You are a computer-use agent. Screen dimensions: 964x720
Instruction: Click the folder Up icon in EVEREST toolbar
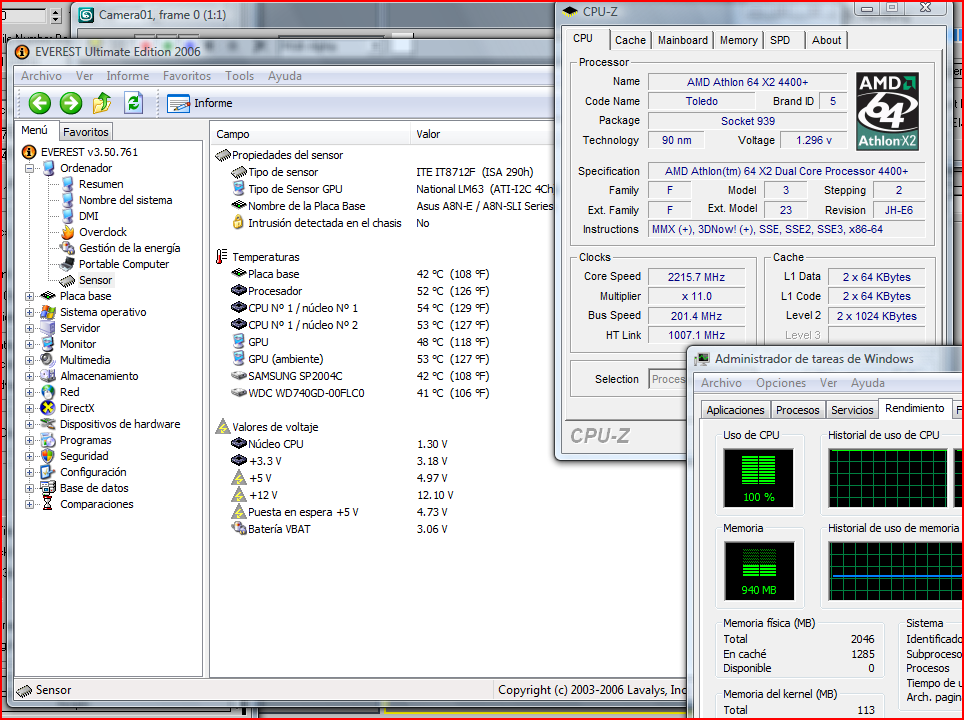[x=102, y=103]
